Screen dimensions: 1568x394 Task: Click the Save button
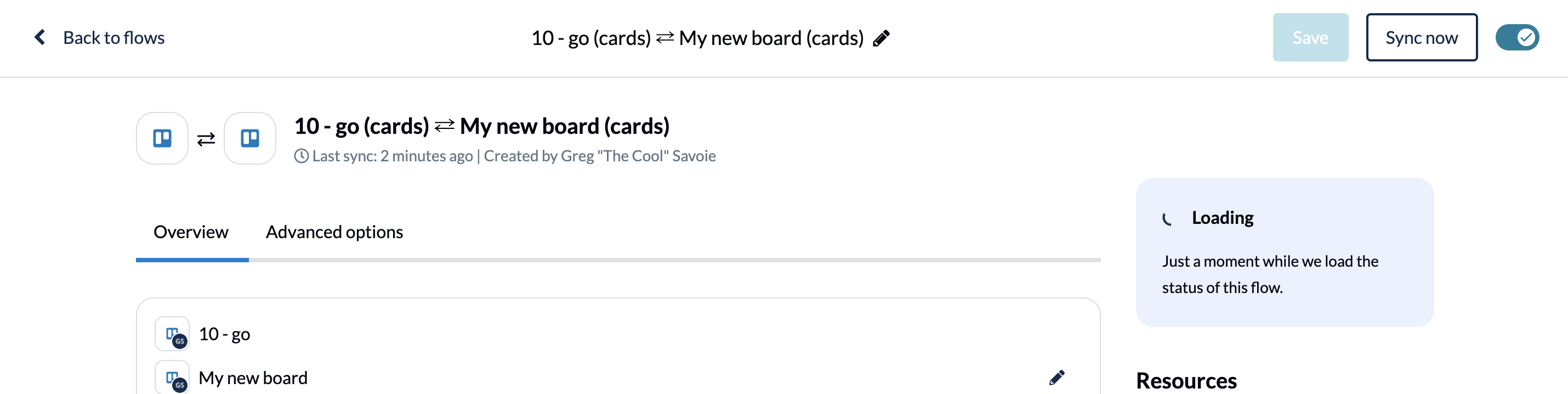(x=1310, y=37)
